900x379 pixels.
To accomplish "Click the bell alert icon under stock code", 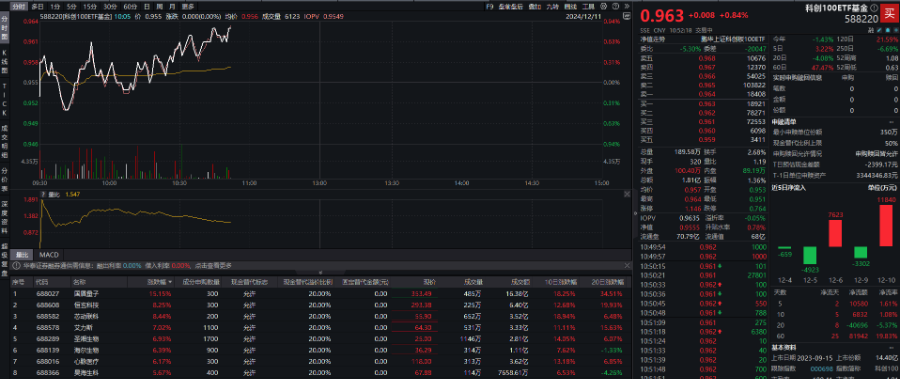I will [888, 30].
